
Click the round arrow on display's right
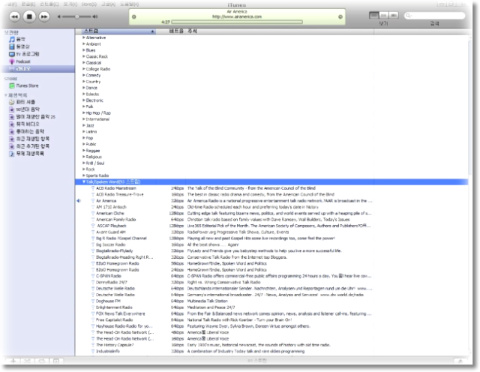(x=340, y=17)
